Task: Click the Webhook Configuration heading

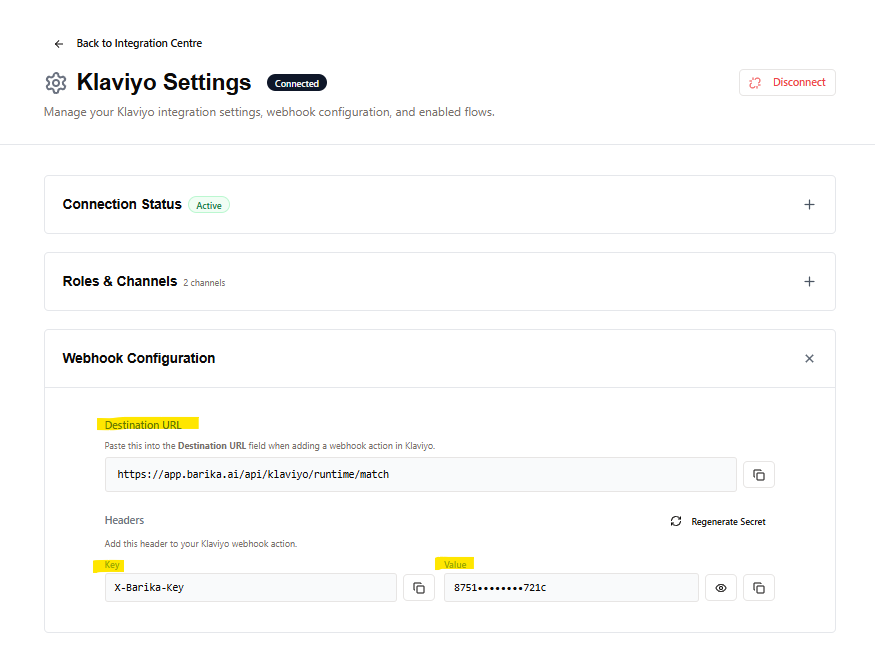Action: (x=139, y=358)
